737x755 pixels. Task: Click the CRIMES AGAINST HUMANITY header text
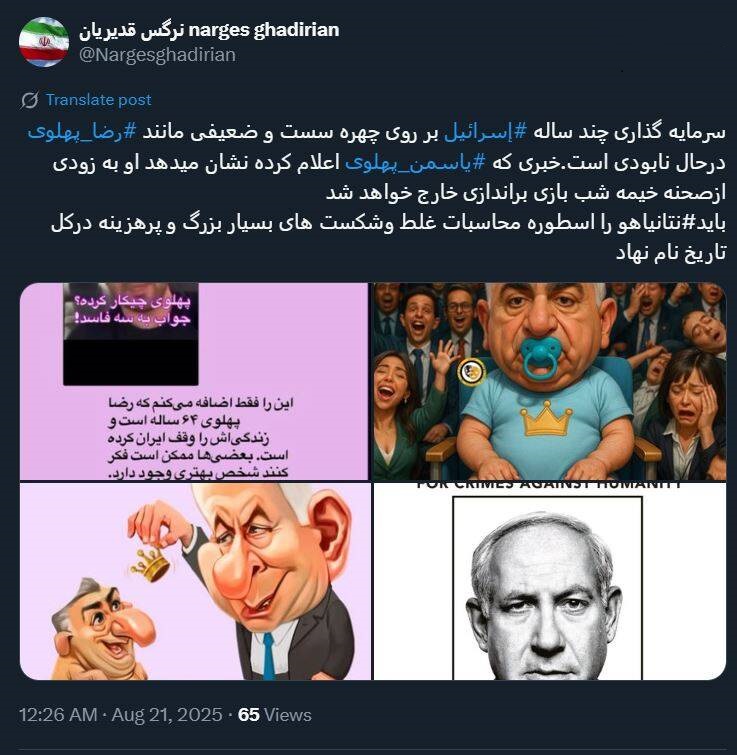(x=548, y=485)
